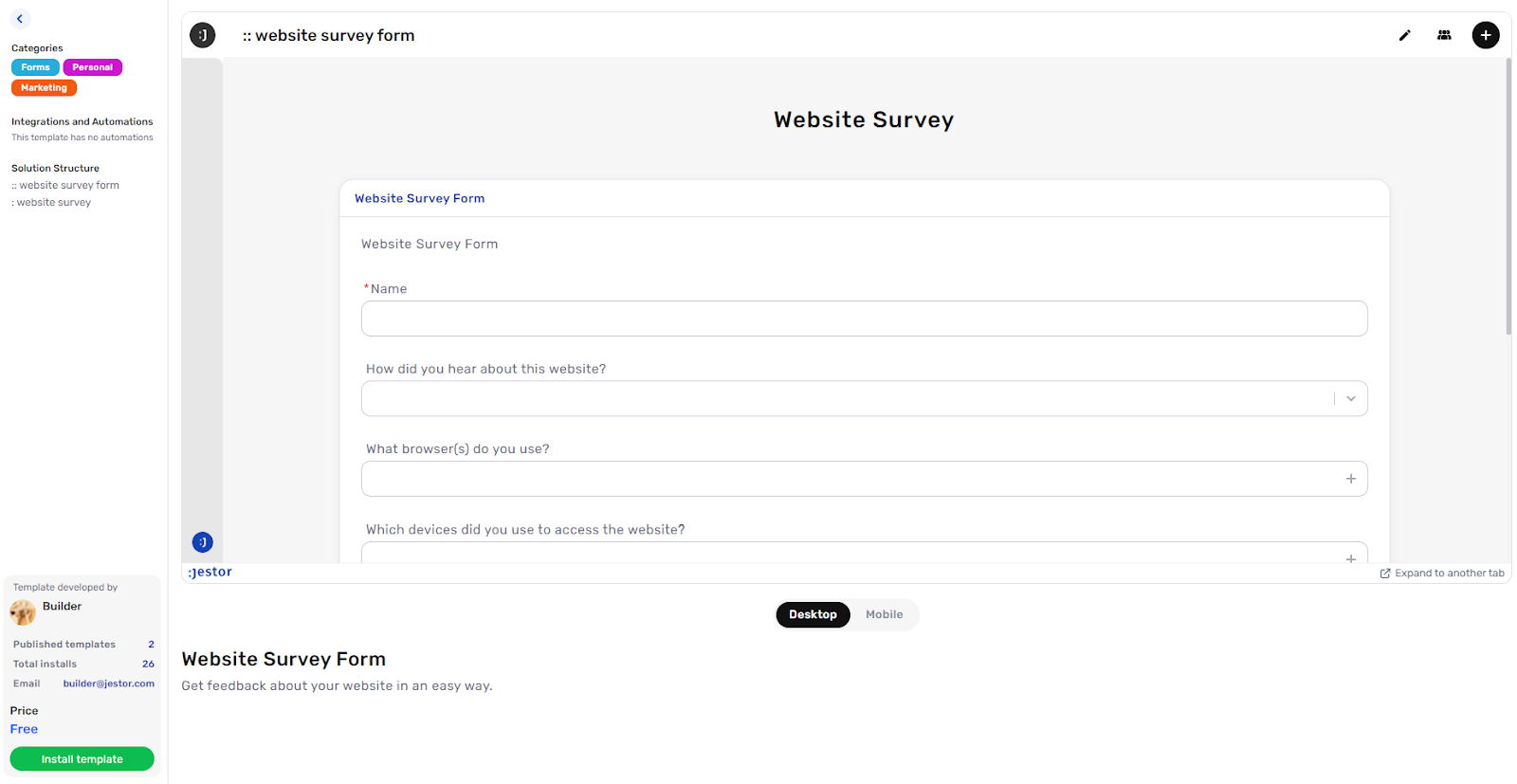Select the Forms category tag
Viewport: 1517px width, 784px height.
click(x=35, y=67)
